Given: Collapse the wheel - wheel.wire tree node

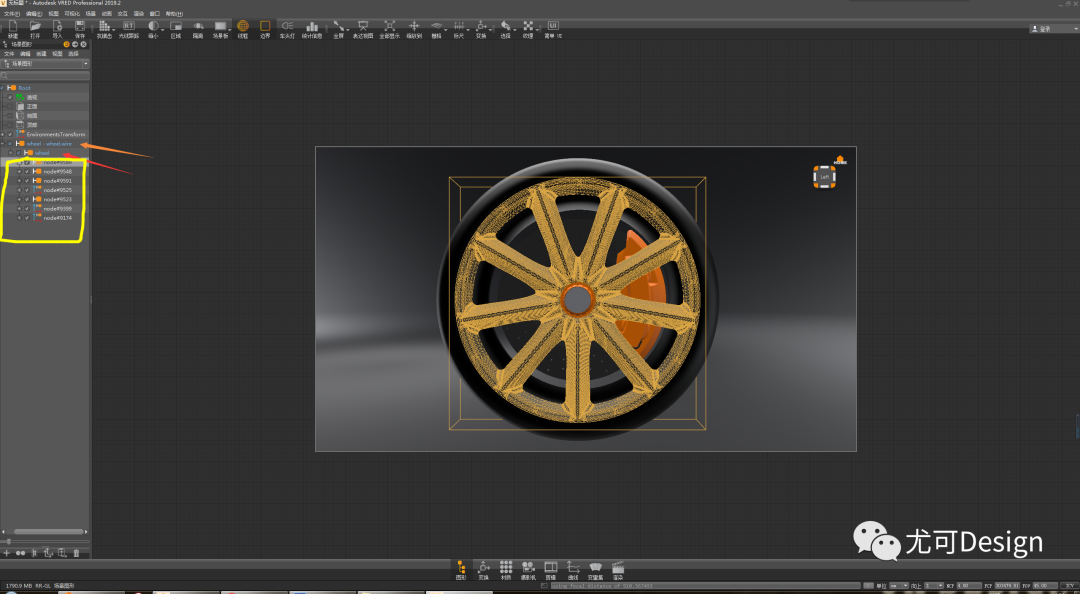Looking at the screenshot, I should coord(3,144).
